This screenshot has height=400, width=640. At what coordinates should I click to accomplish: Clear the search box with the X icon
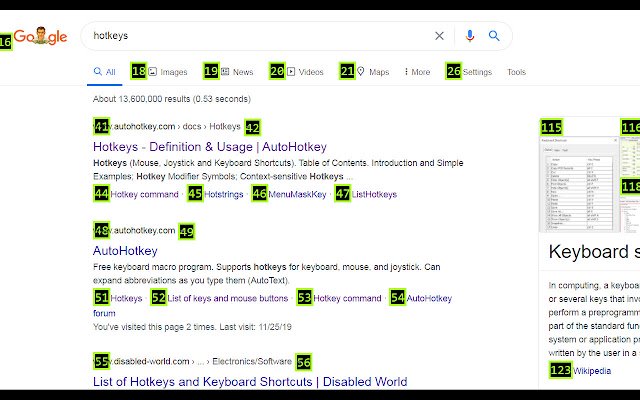pos(439,36)
